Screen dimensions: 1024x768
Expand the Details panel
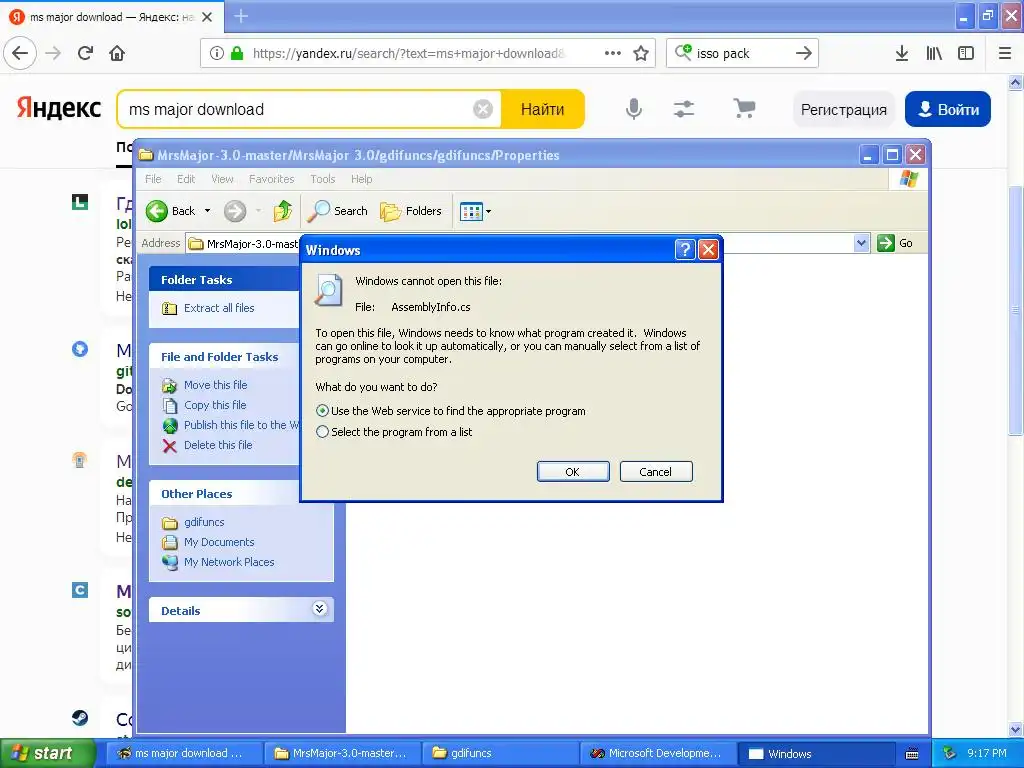pos(319,609)
